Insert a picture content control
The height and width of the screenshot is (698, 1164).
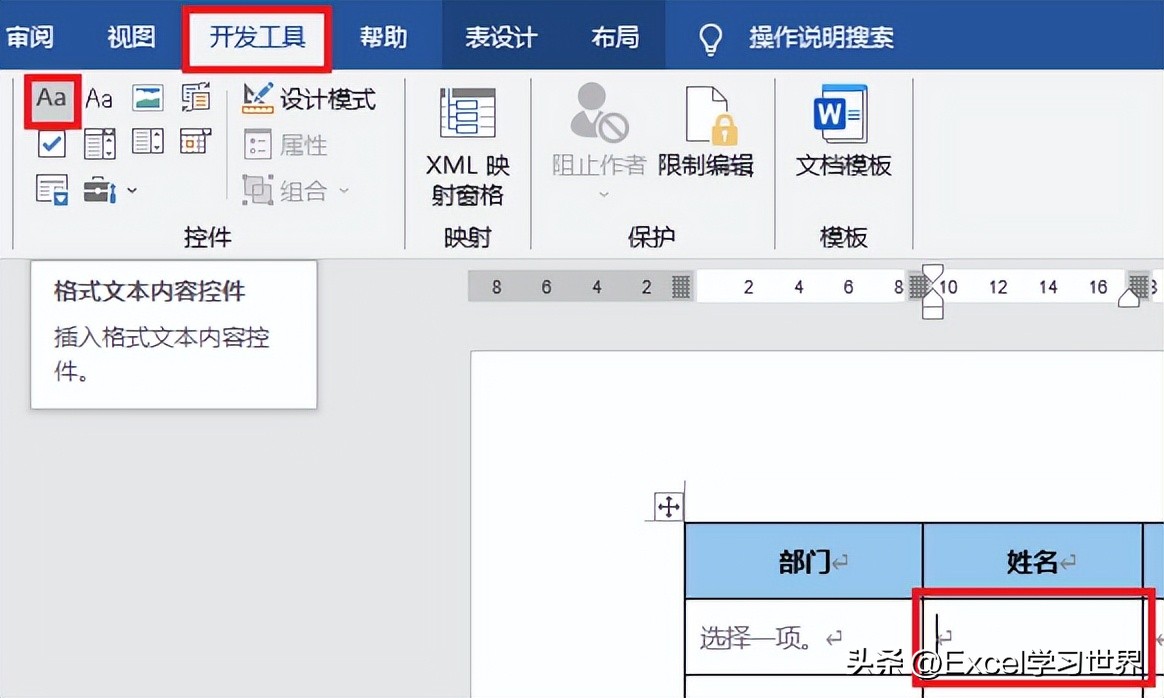pyautogui.click(x=149, y=97)
